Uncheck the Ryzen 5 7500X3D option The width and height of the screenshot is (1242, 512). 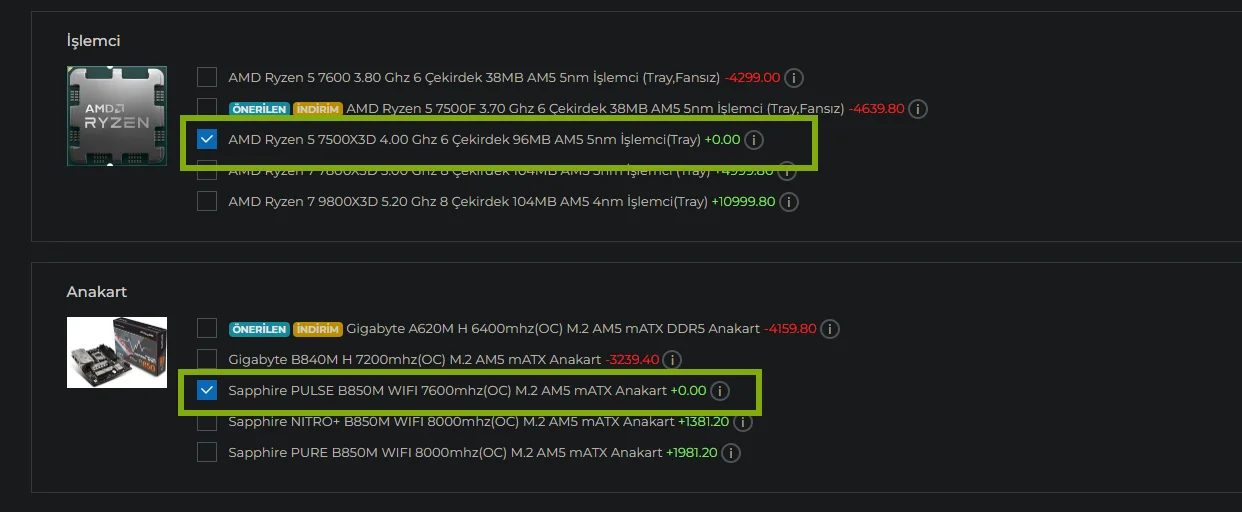207,139
